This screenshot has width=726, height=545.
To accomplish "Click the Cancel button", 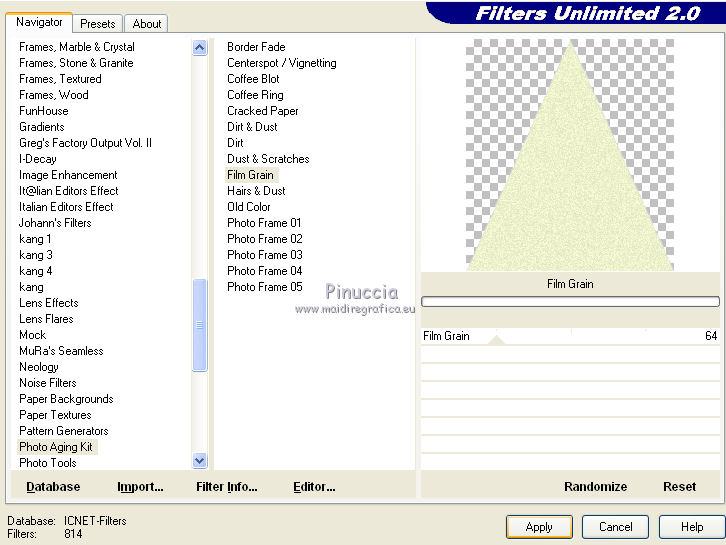I will coord(615,527).
